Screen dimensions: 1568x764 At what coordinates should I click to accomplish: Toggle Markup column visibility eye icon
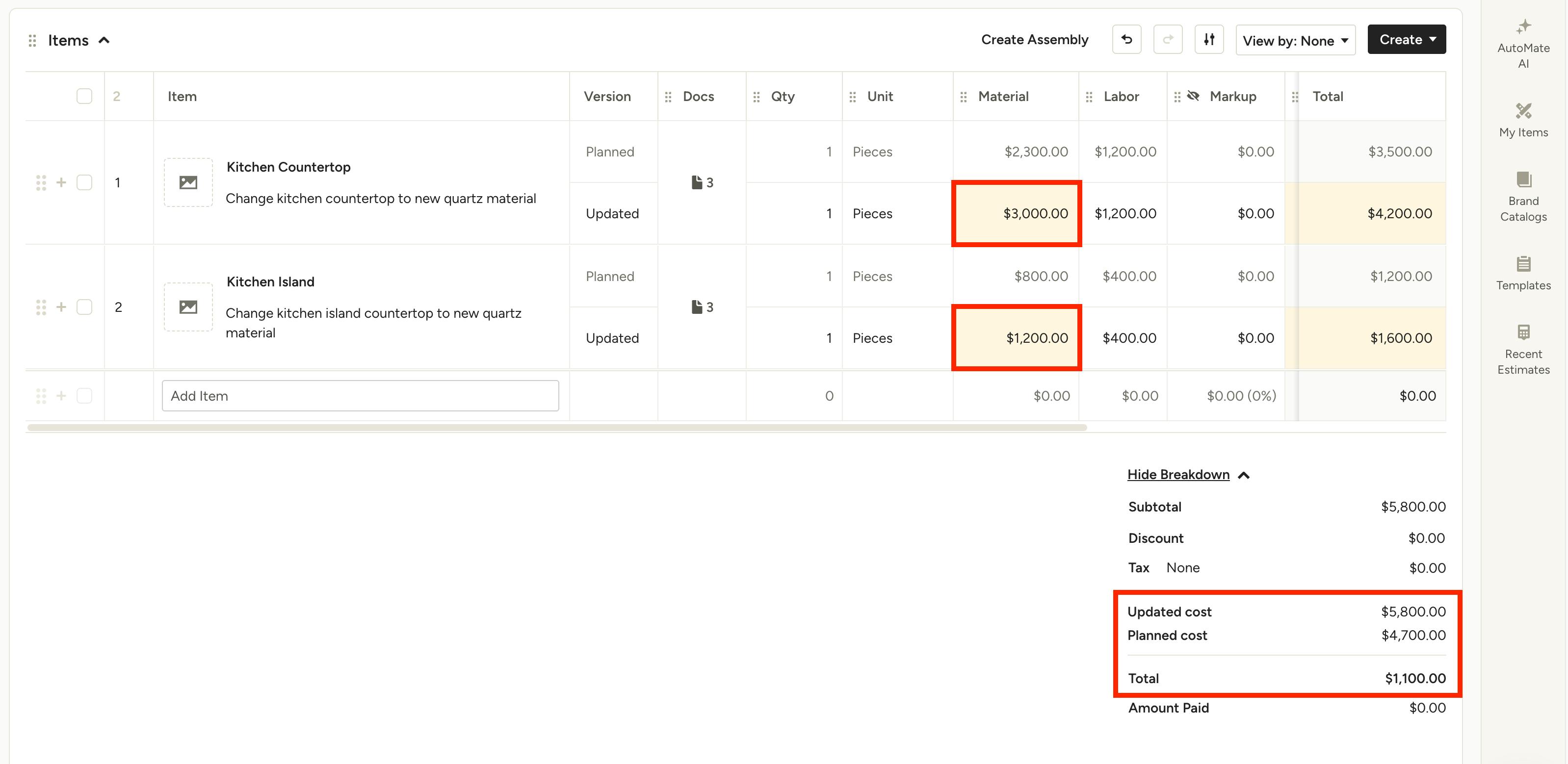tap(1193, 96)
